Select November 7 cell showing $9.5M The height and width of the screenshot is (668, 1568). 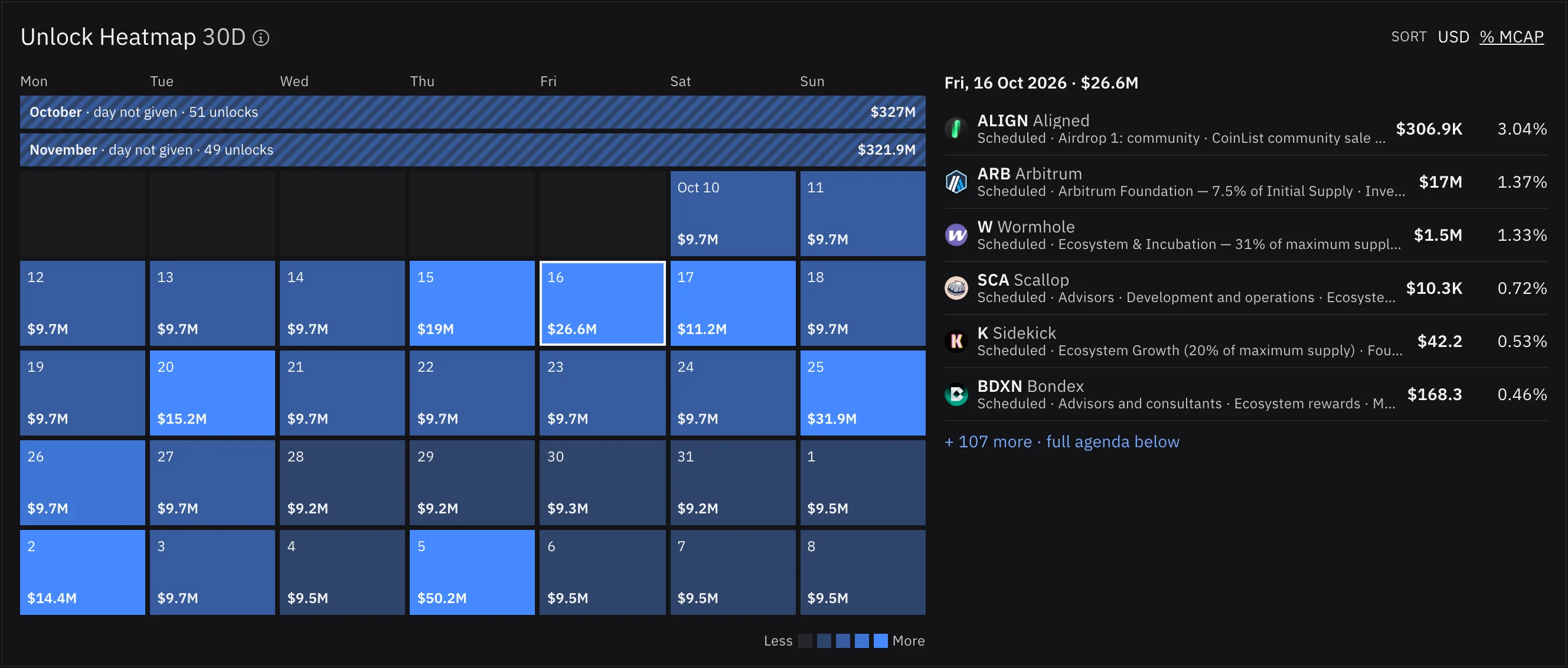733,572
